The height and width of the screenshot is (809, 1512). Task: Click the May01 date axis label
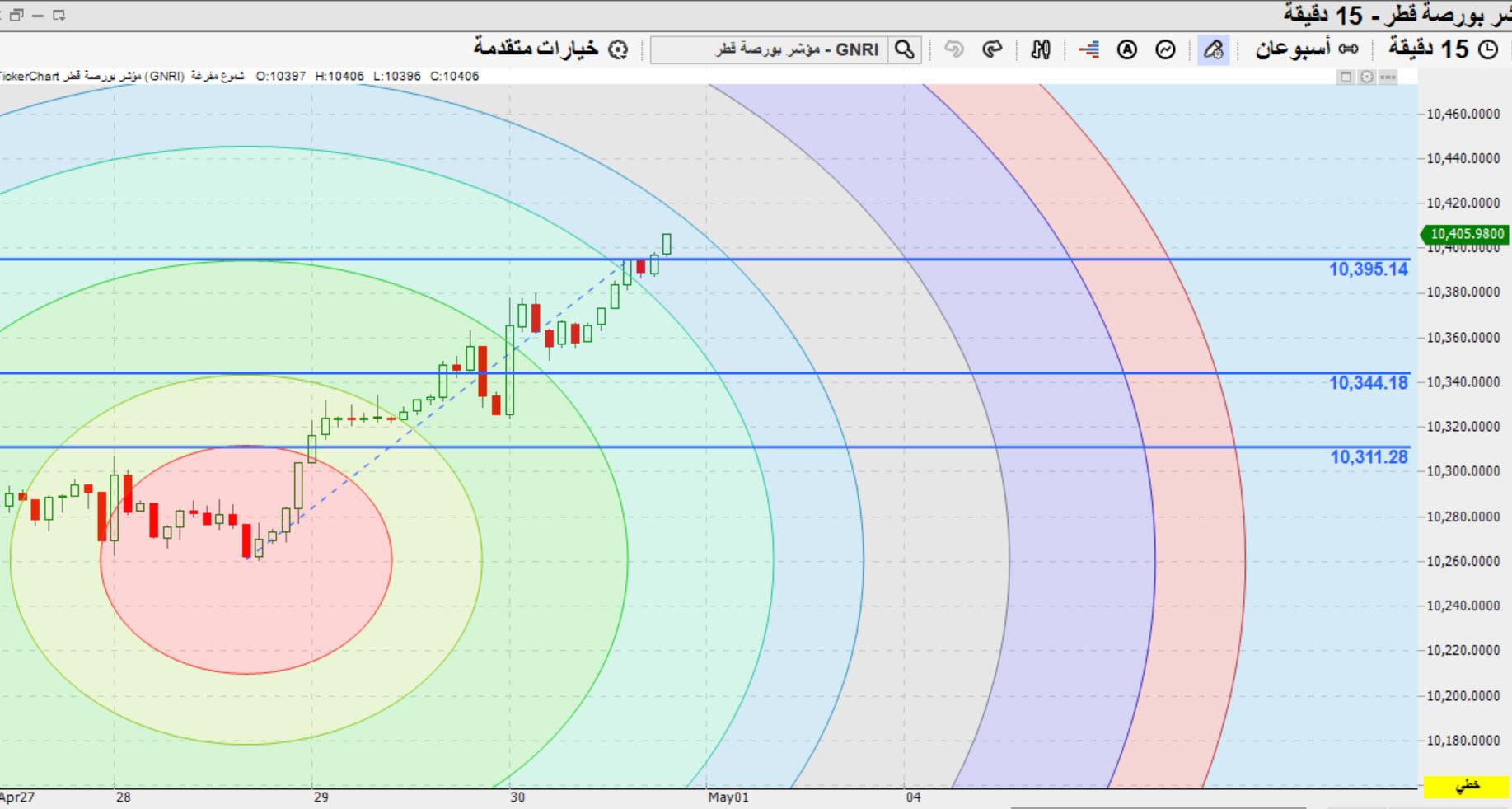728,797
